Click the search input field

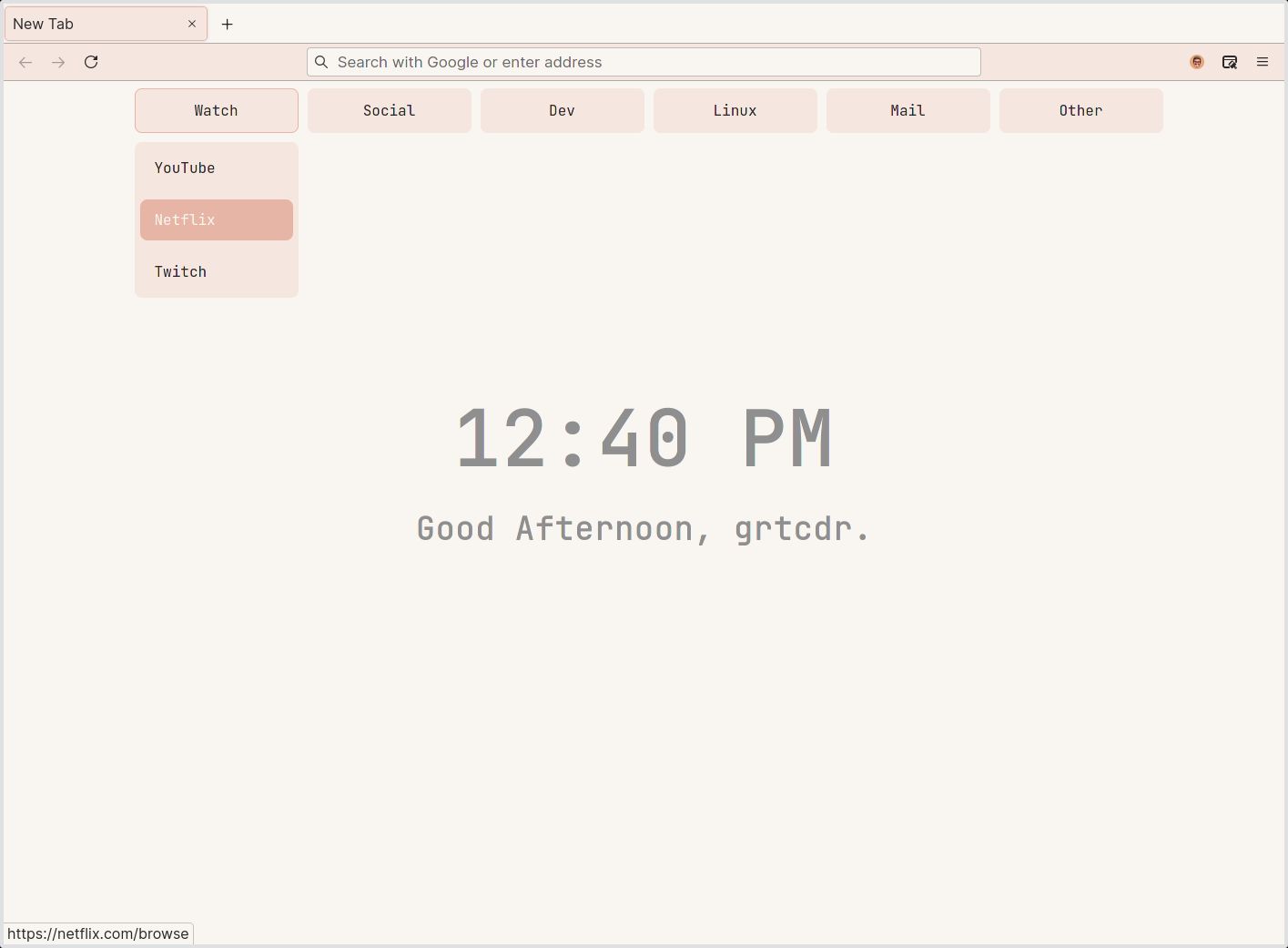pos(643,62)
